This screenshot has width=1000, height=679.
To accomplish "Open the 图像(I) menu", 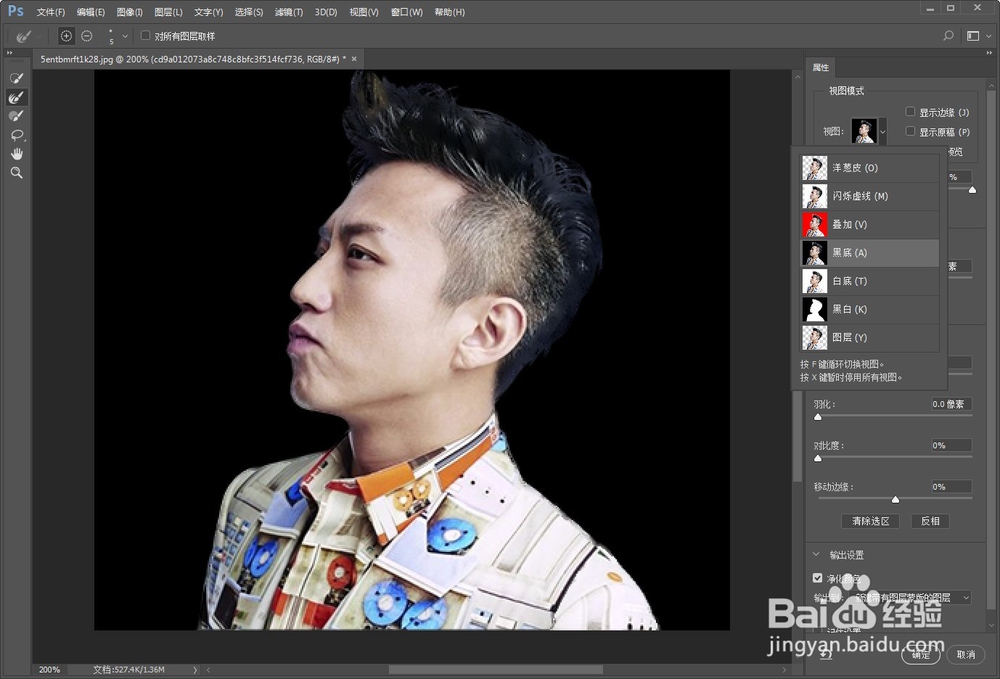I will pos(129,12).
